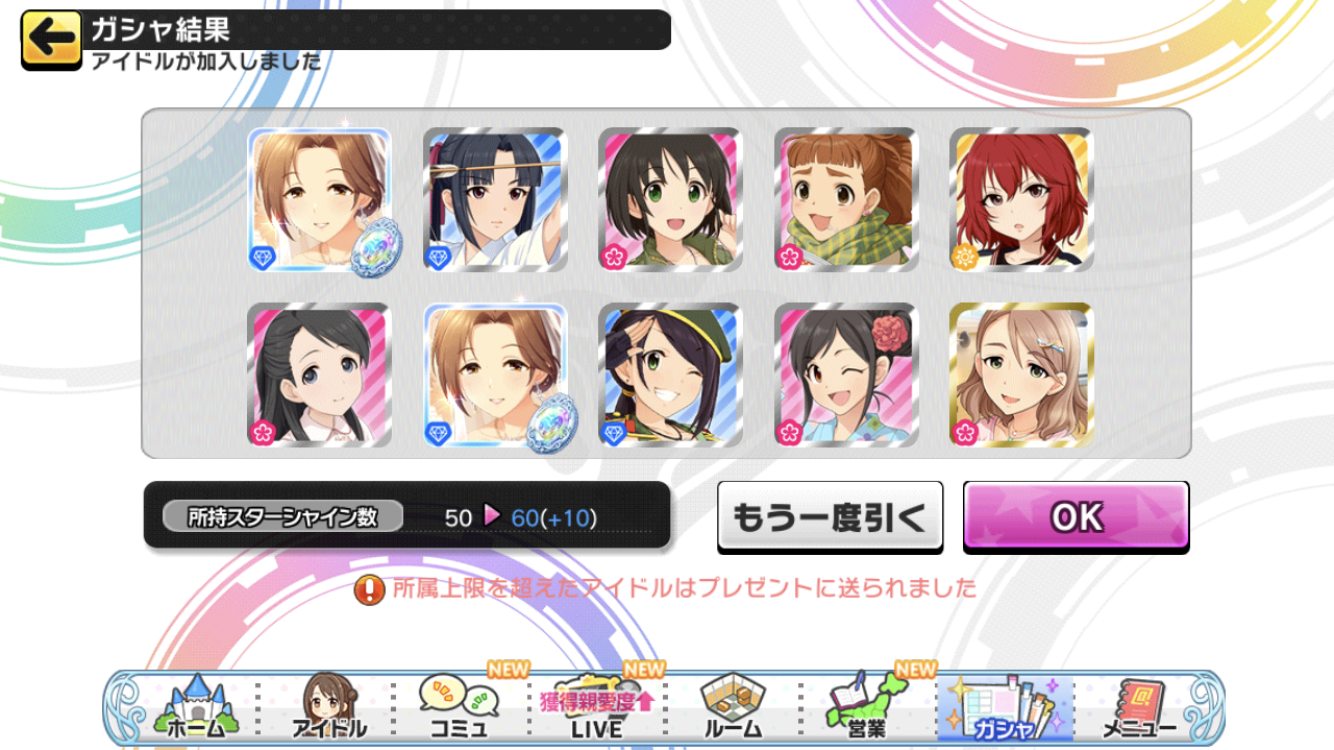The height and width of the screenshot is (750, 1334).
Task: Open the LIVE icon in bottom bar
Action: click(x=596, y=707)
